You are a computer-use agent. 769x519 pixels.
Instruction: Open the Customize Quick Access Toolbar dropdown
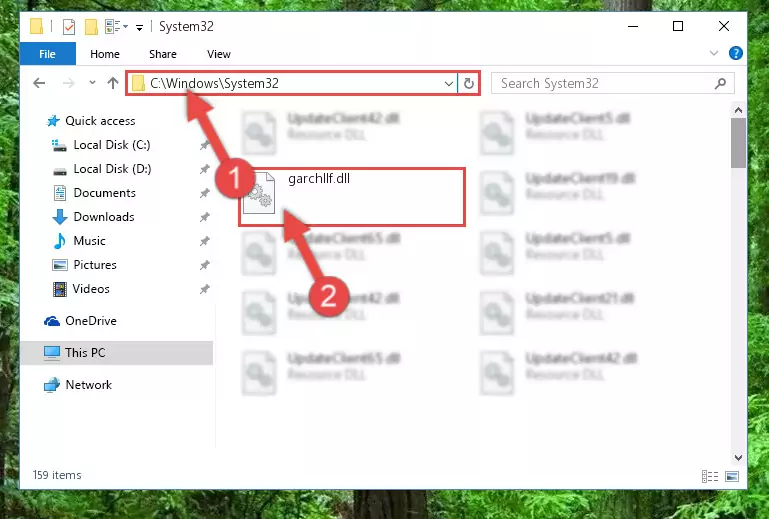pyautogui.click(x=140, y=27)
